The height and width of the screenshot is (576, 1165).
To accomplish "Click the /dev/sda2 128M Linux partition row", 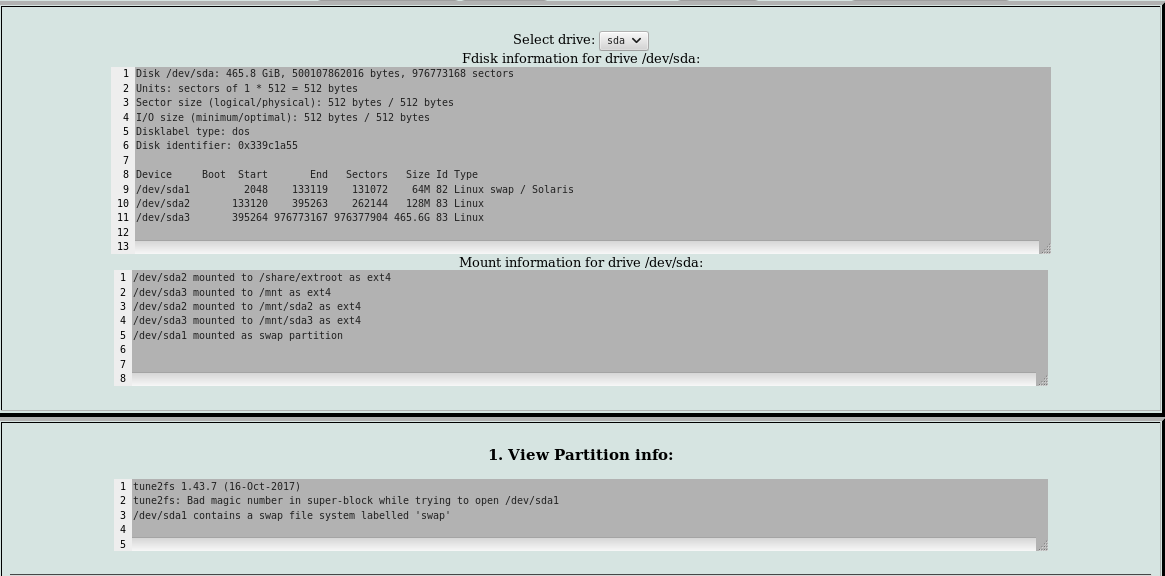I will [309, 204].
